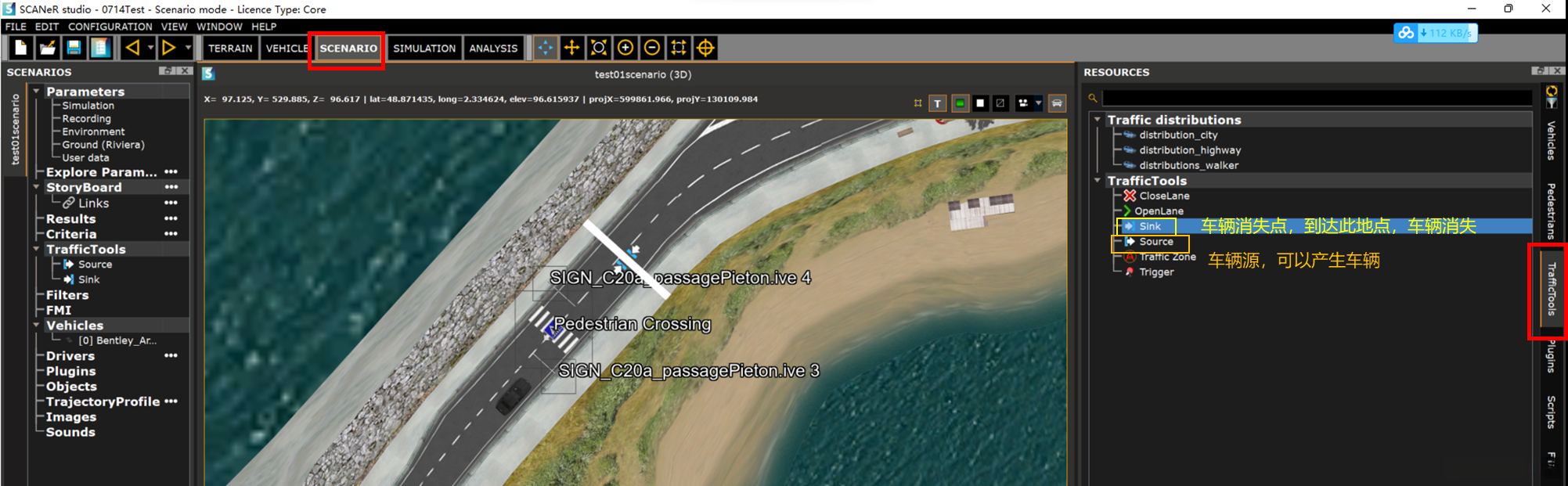The height and width of the screenshot is (486, 1568).
Task: Collapse the Parameters tree node
Action: [36, 92]
